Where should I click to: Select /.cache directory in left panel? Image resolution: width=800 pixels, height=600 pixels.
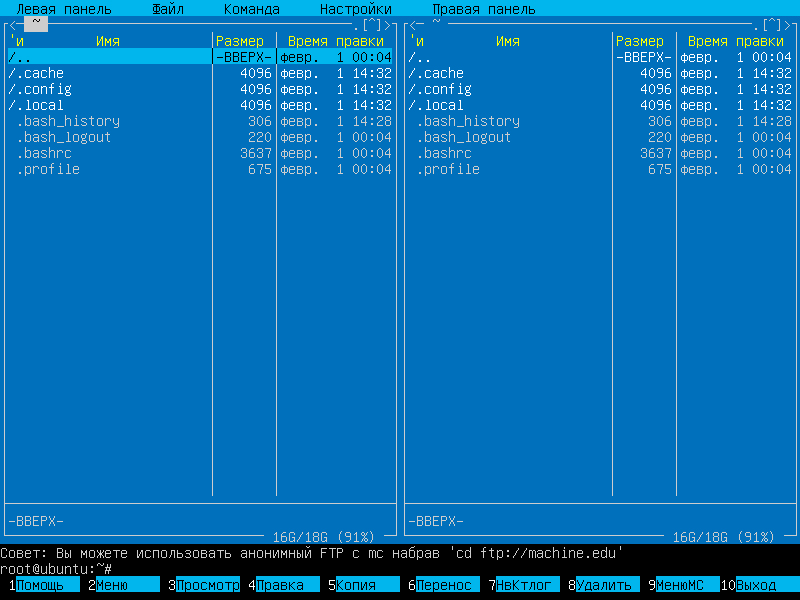click(36, 73)
